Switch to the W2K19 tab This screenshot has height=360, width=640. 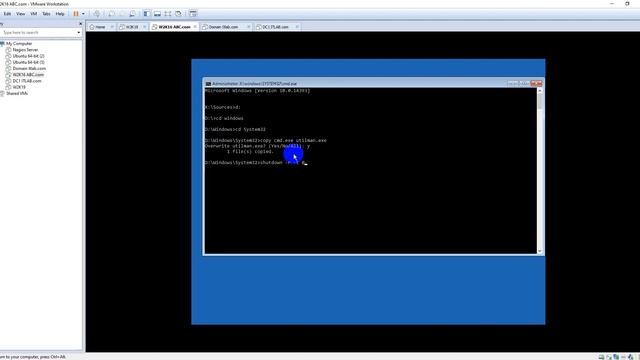coord(132,27)
